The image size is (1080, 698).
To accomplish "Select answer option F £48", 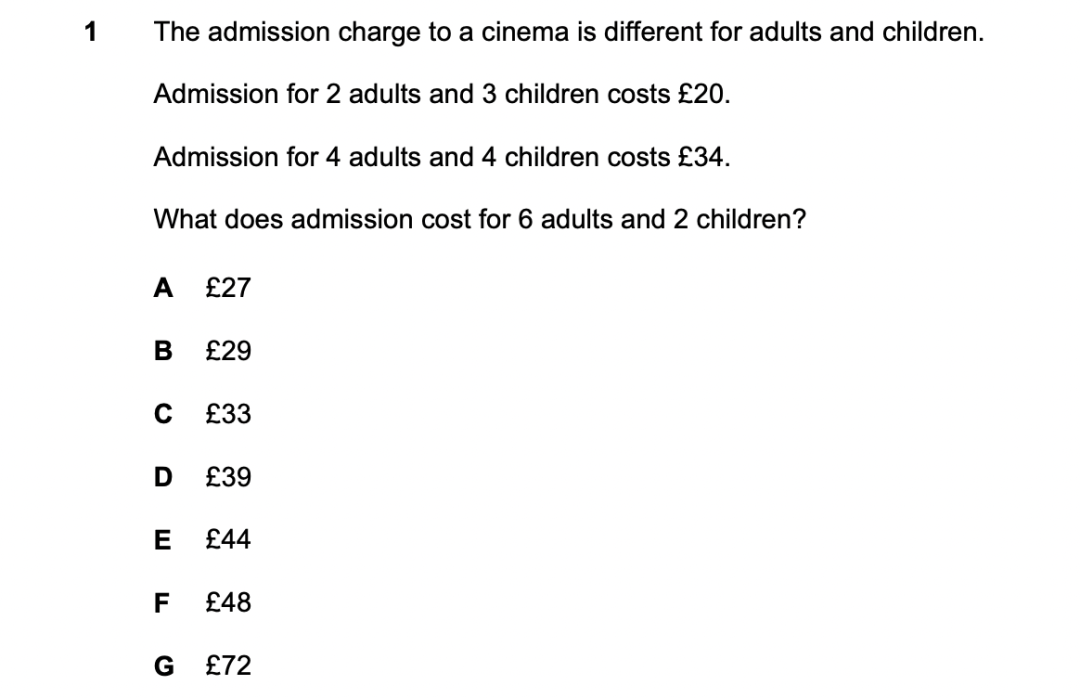I will 202,603.
